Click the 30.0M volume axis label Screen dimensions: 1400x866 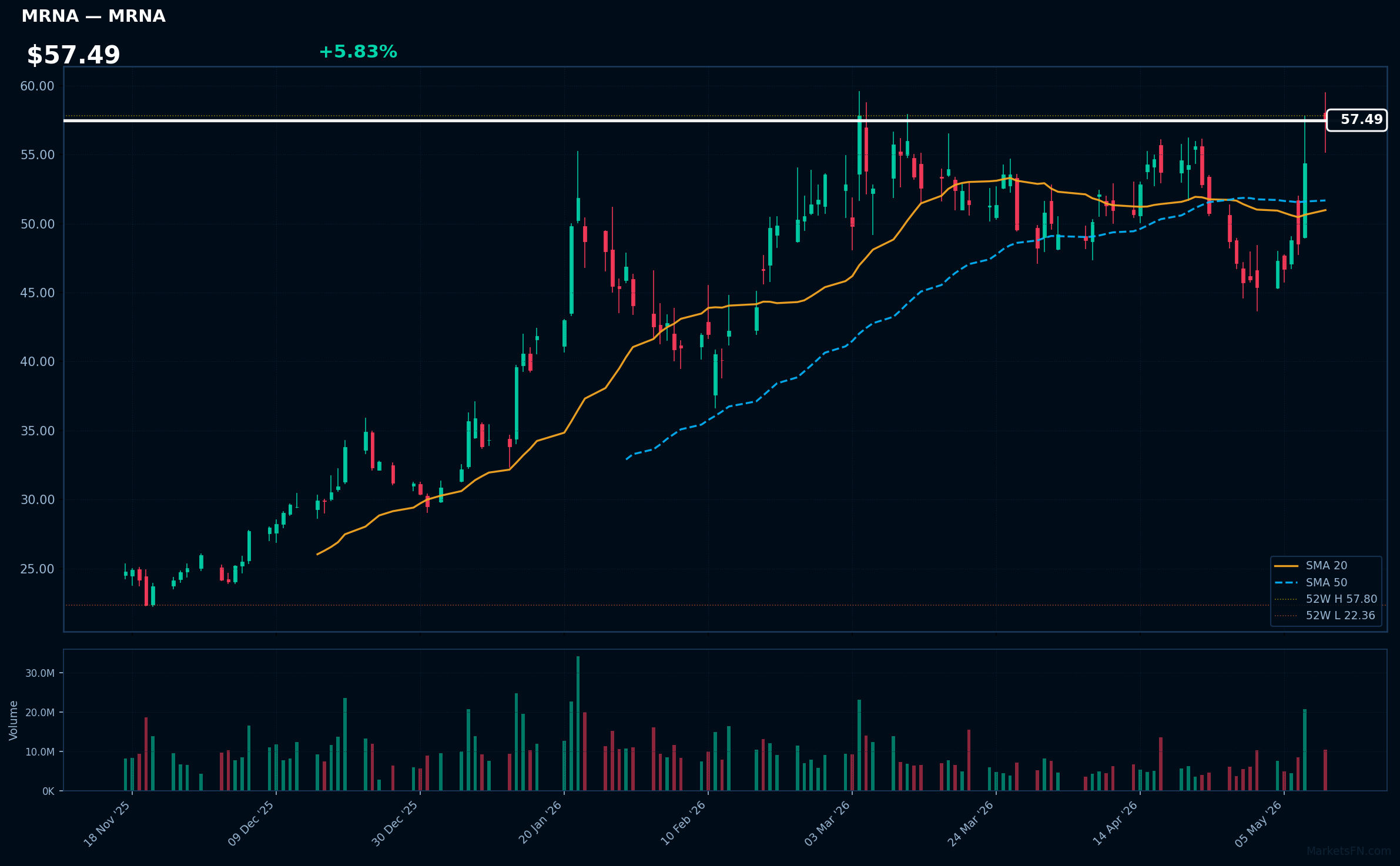point(39,673)
